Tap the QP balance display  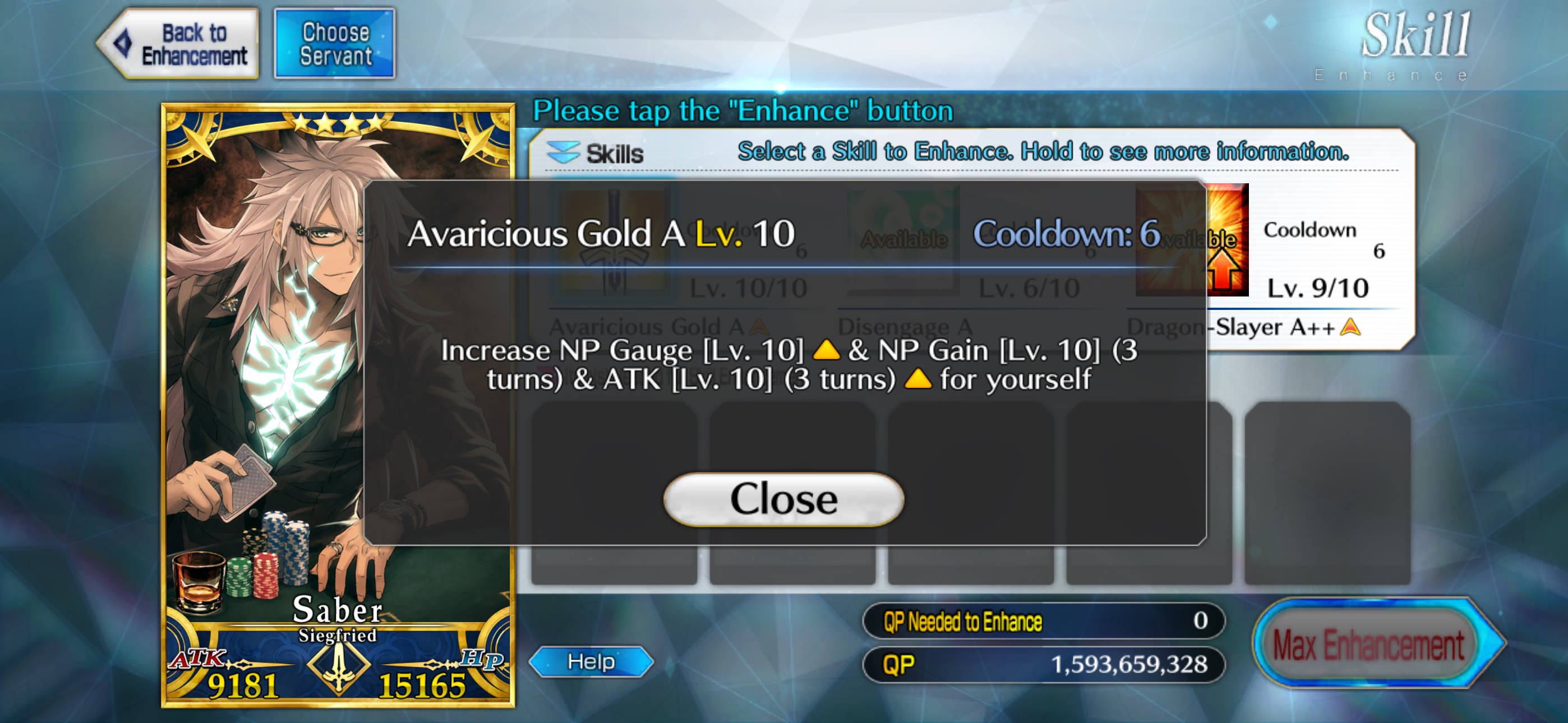(1043, 665)
